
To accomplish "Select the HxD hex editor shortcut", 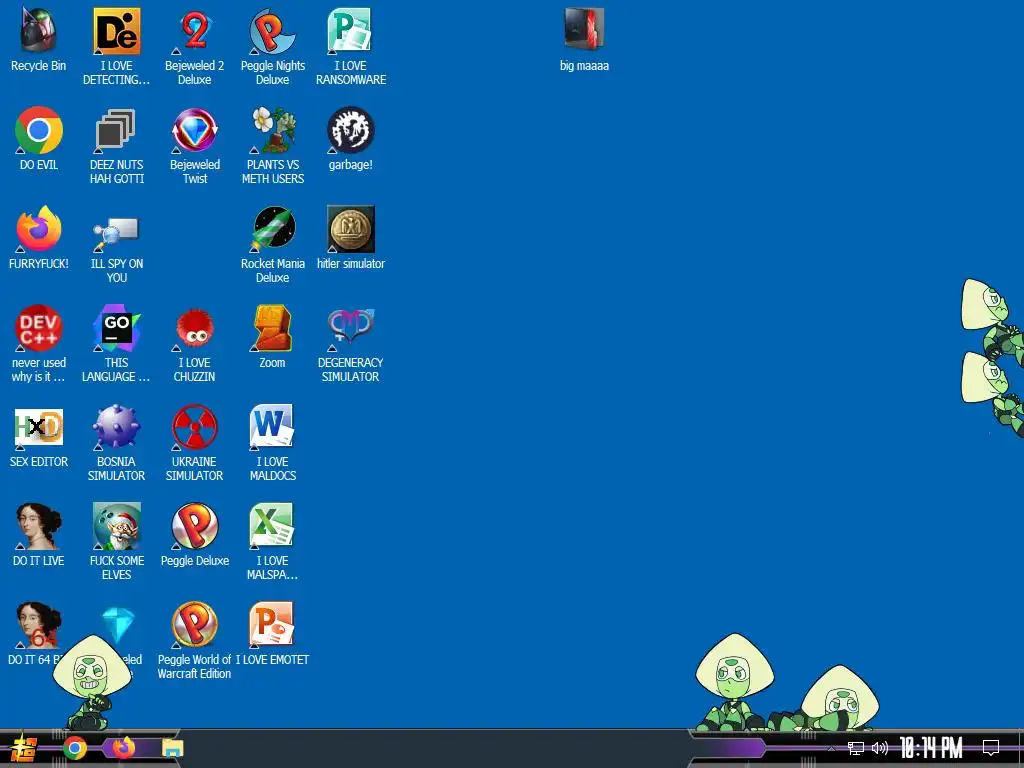I will tap(39, 428).
